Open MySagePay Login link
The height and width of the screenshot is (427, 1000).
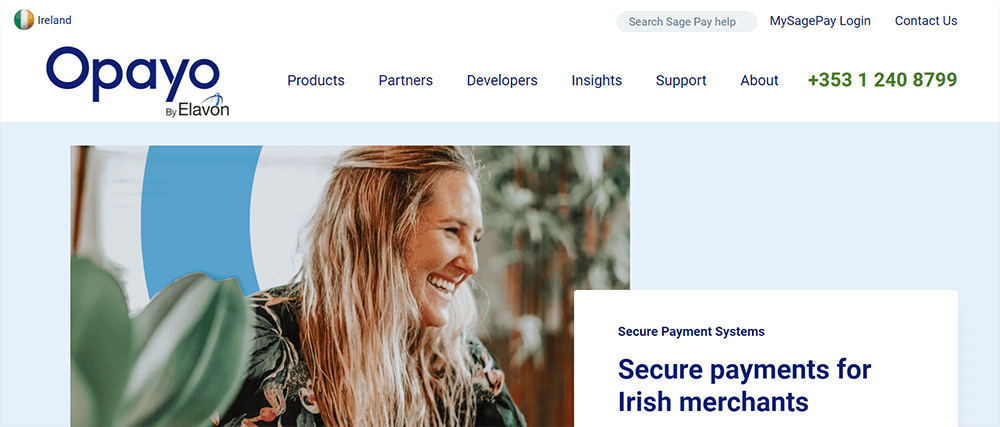[x=820, y=21]
